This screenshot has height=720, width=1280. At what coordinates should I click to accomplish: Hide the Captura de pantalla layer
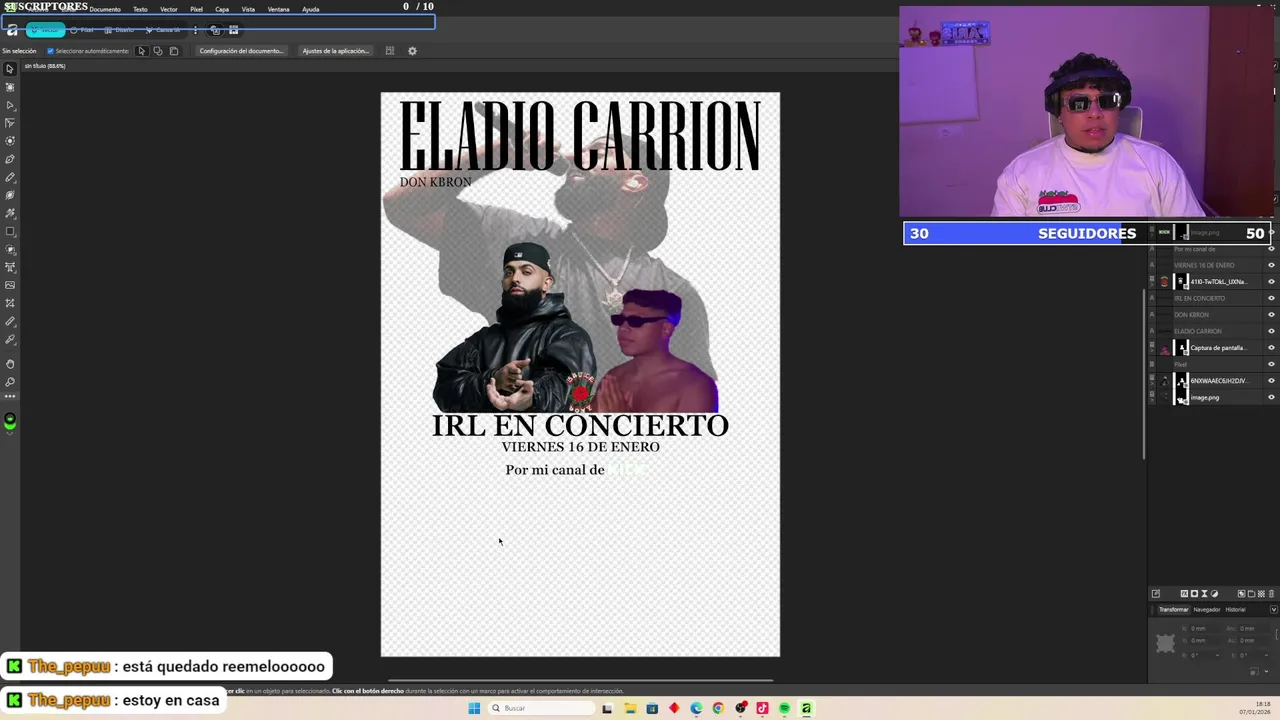(x=1271, y=347)
